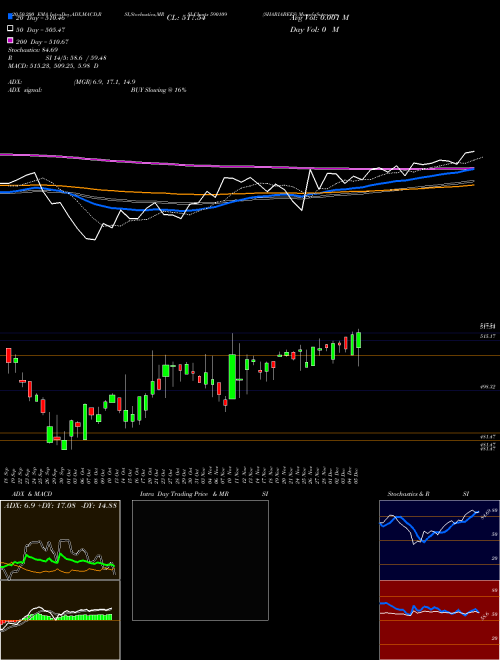Image resolution: width=500 pixels, height=660 pixels.
Task: Click the 'CL: 517.54' closing price label
Action: tap(186, 18)
